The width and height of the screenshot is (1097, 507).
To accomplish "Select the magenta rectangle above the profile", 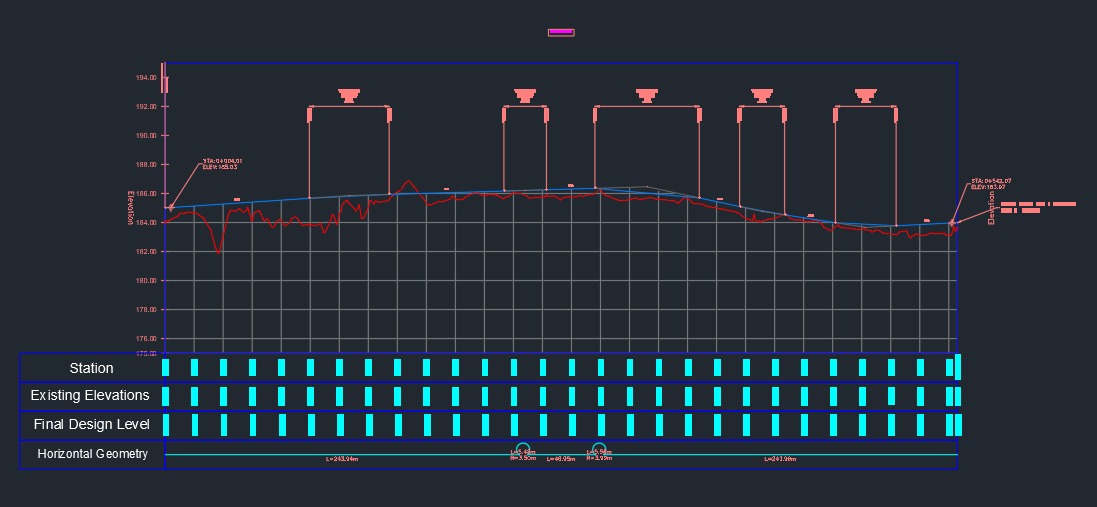I will [561, 32].
